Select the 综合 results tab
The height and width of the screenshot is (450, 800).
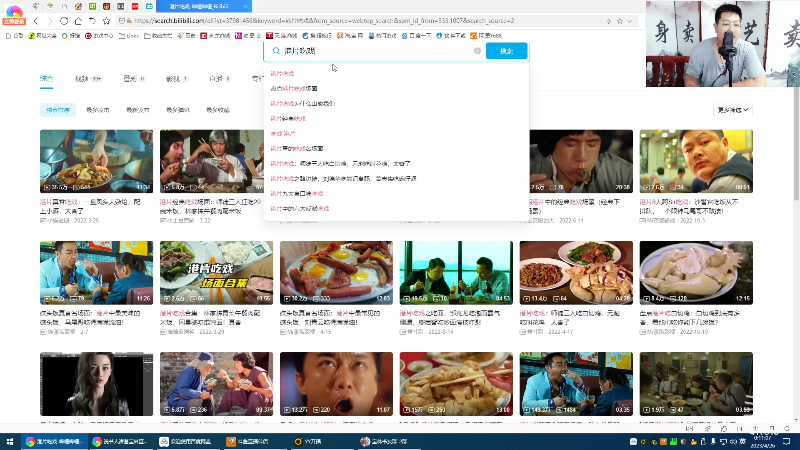pos(46,79)
